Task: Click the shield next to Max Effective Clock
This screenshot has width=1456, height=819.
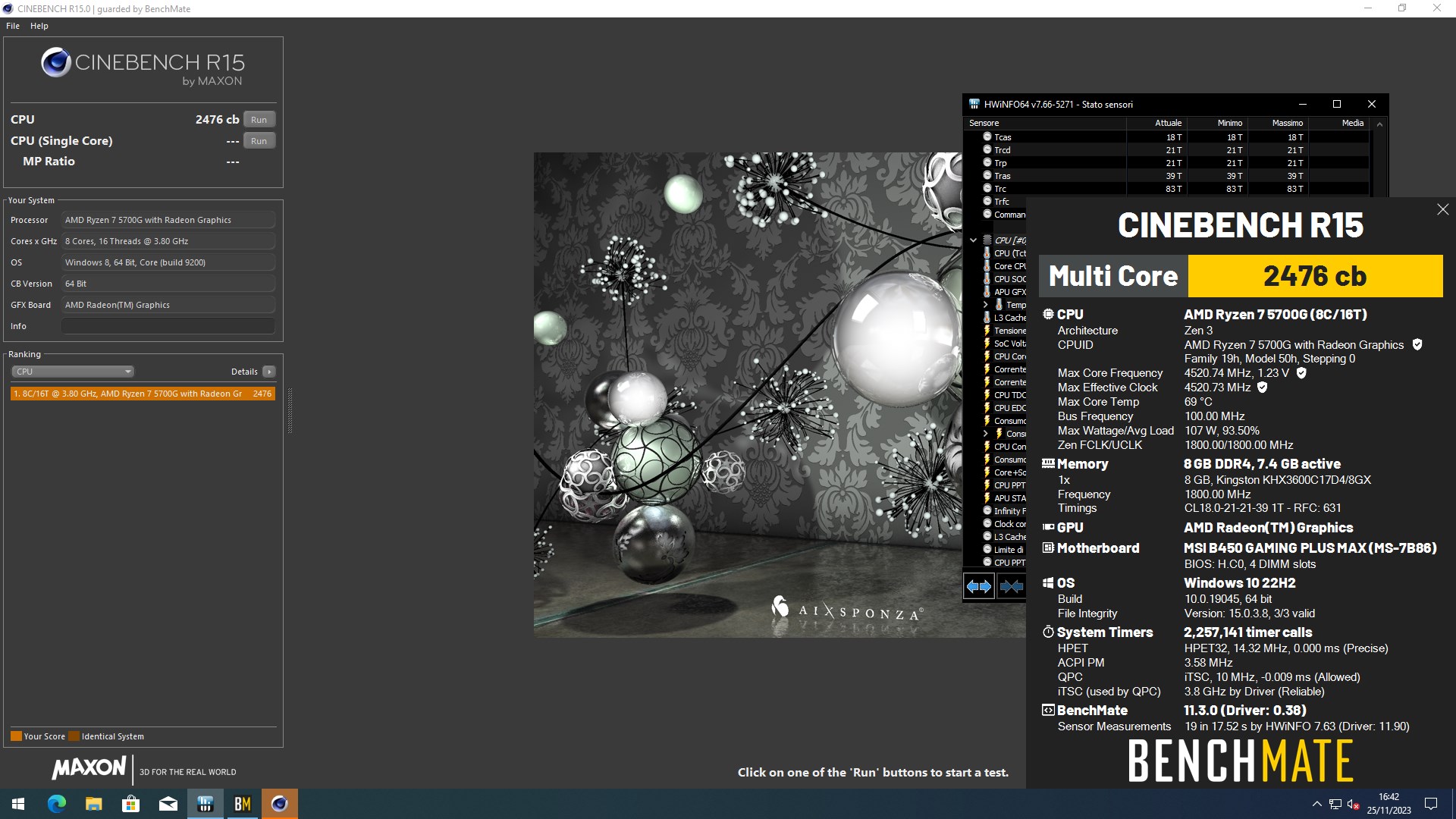Action: 1263,388
